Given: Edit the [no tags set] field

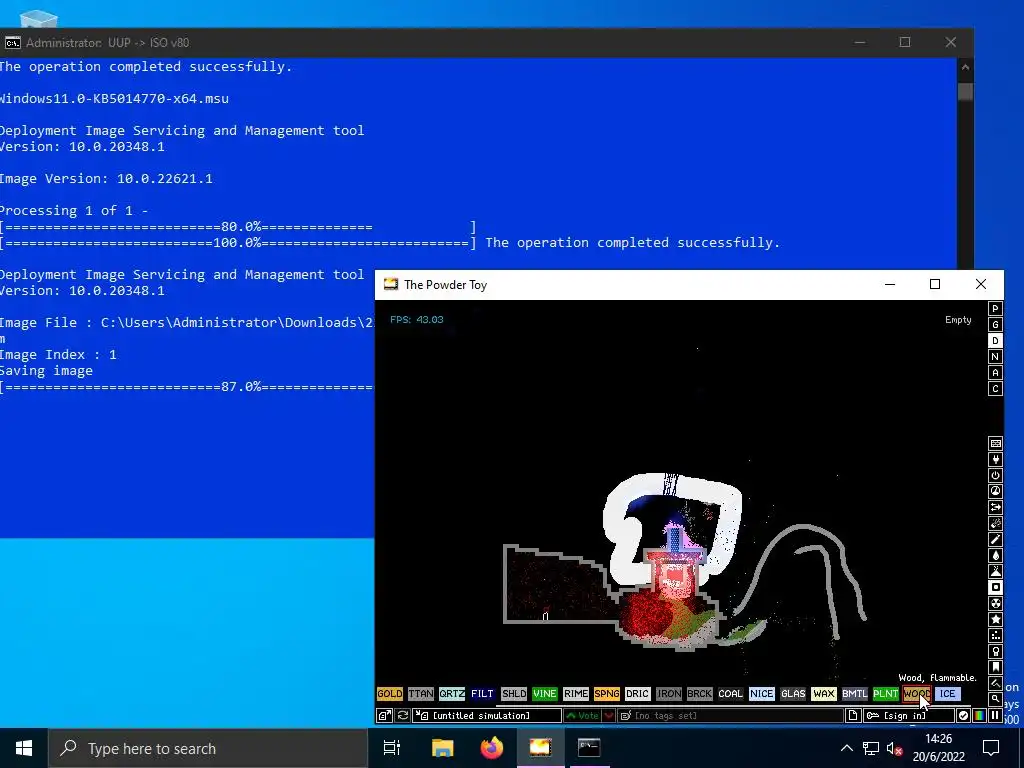Looking at the screenshot, I should point(730,715).
